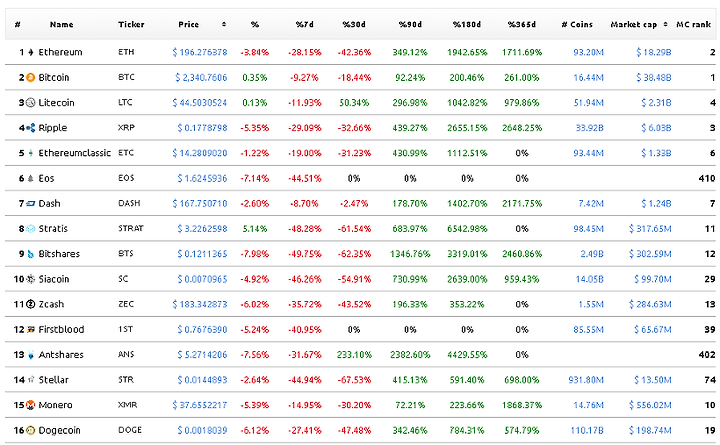Select the Ethereumclassic name text

click(x=74, y=153)
